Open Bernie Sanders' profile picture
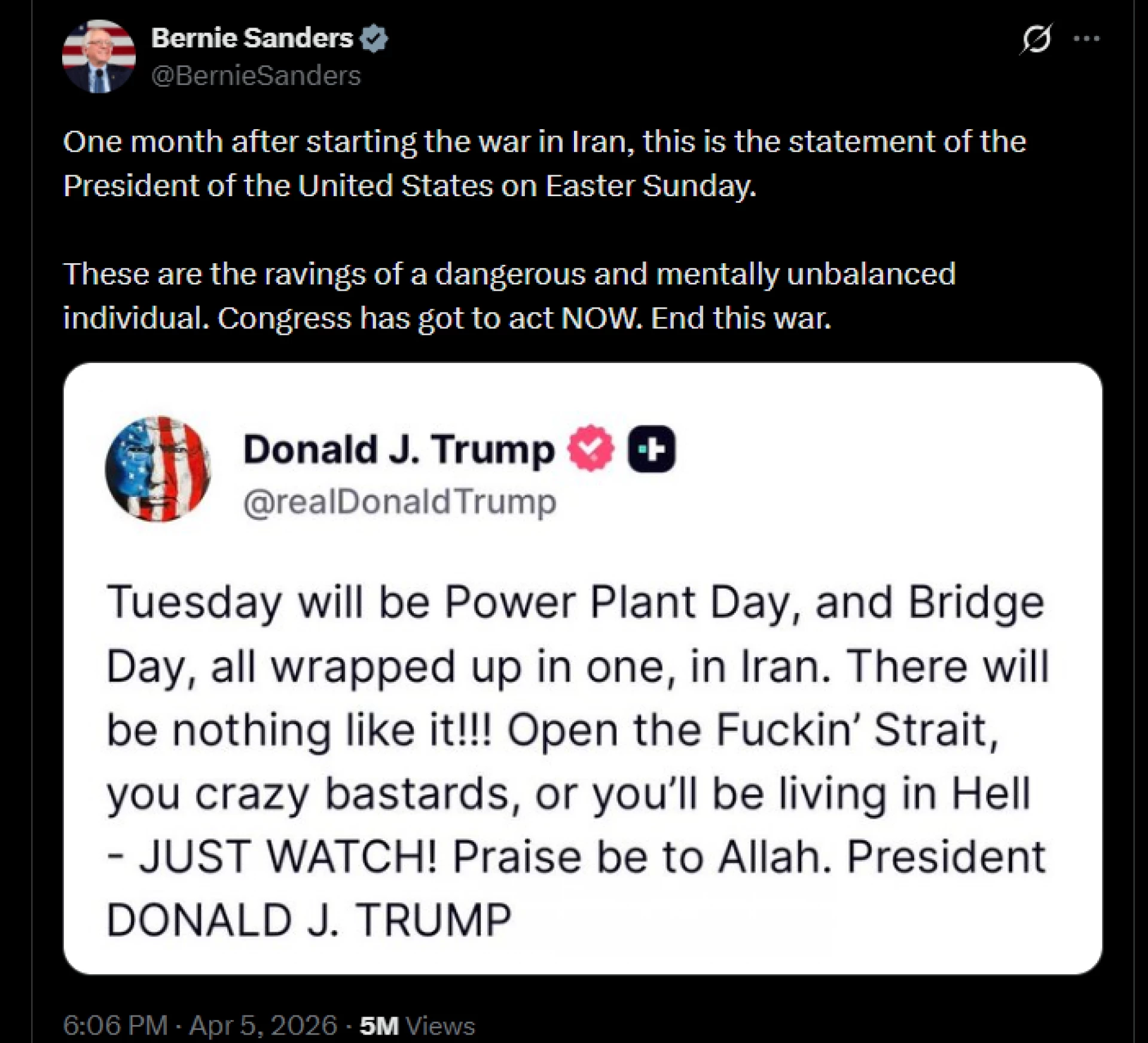The width and height of the screenshot is (1148, 1043). pyautogui.click(x=99, y=57)
